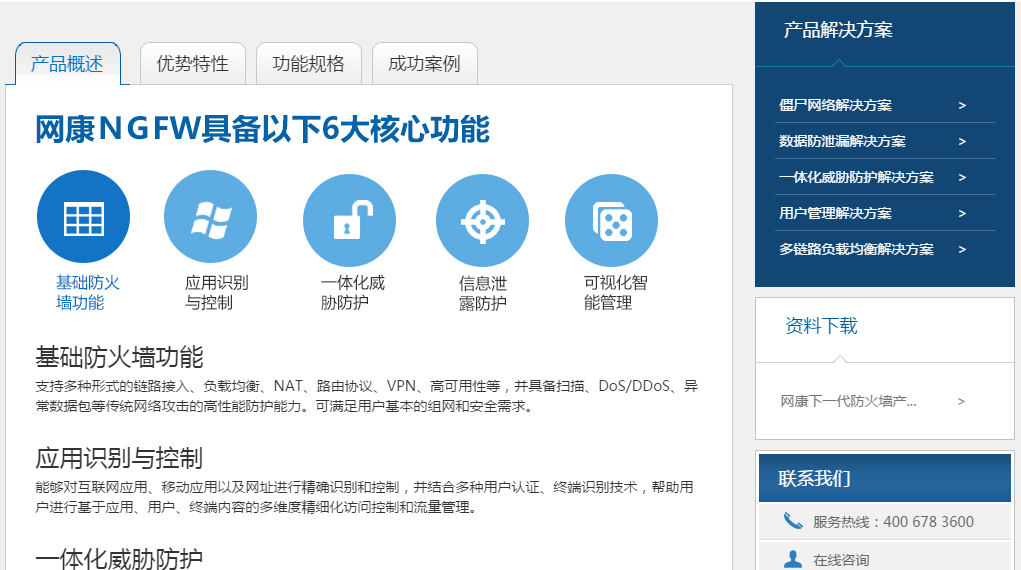Click the arrow next to 用户管理解决方案
1021x570 pixels.
(962, 214)
